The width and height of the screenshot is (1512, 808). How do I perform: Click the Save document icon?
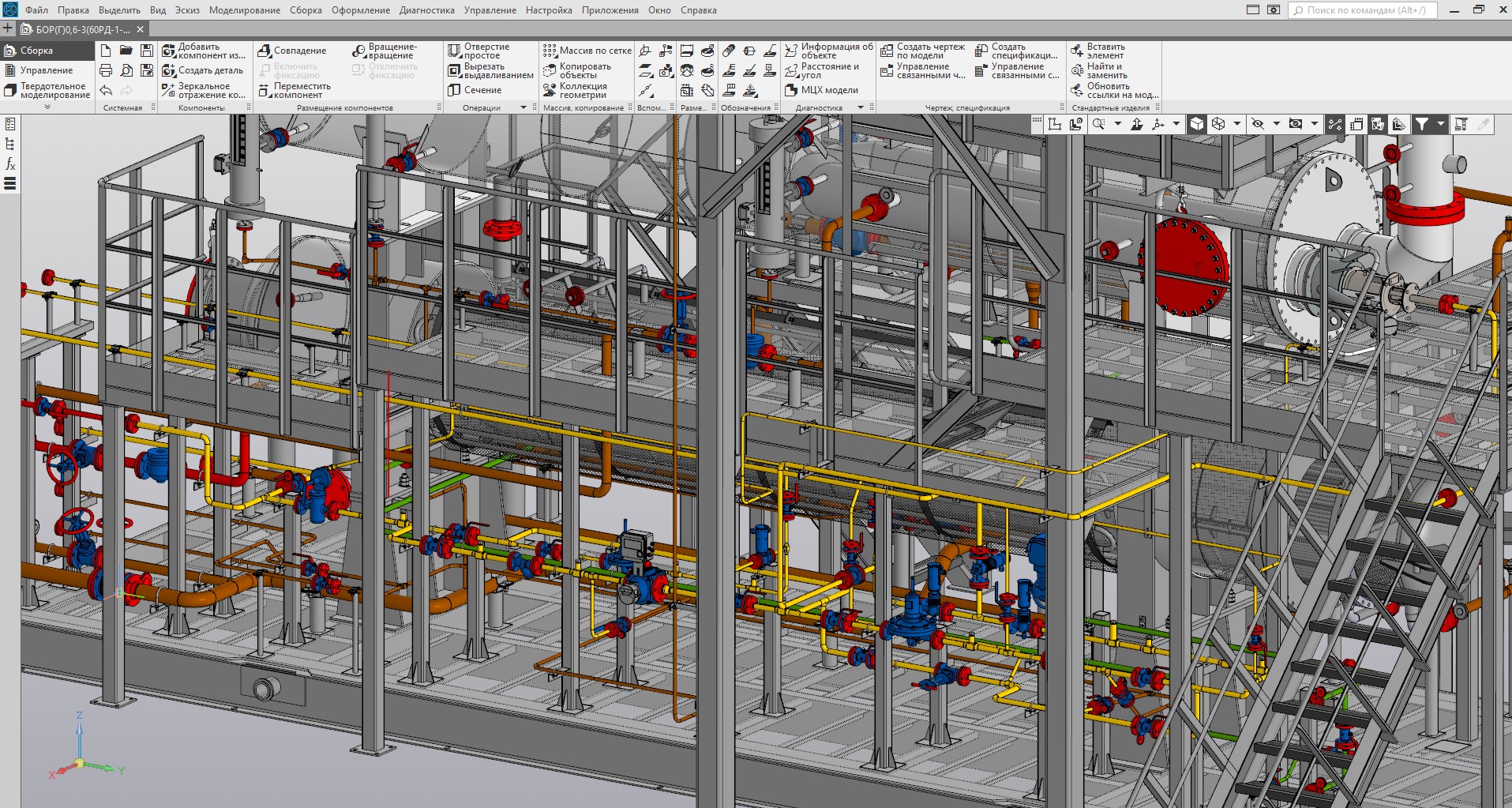(x=146, y=51)
